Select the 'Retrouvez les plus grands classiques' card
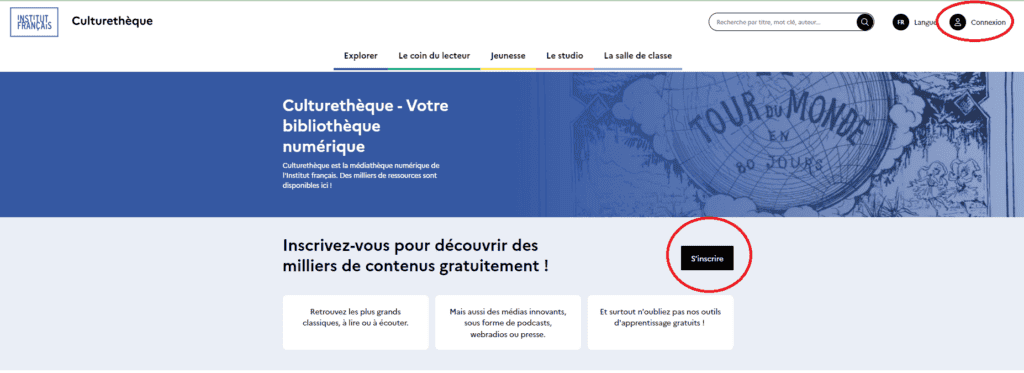 (x=356, y=322)
